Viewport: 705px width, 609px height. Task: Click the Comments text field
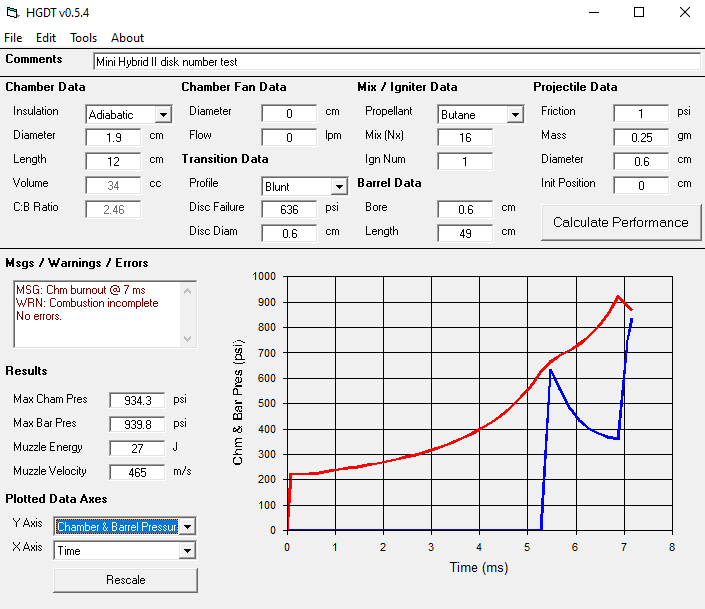click(396, 62)
